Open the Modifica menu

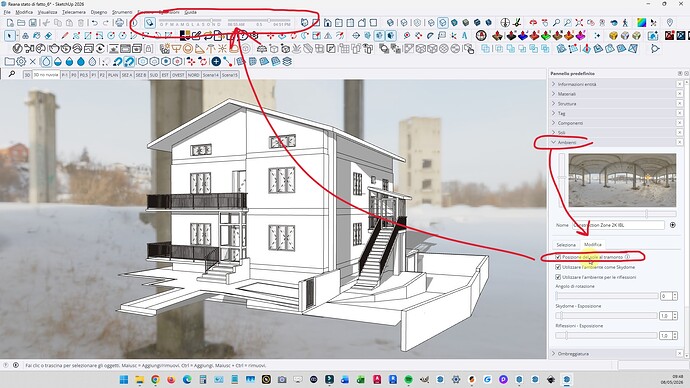[24, 12]
